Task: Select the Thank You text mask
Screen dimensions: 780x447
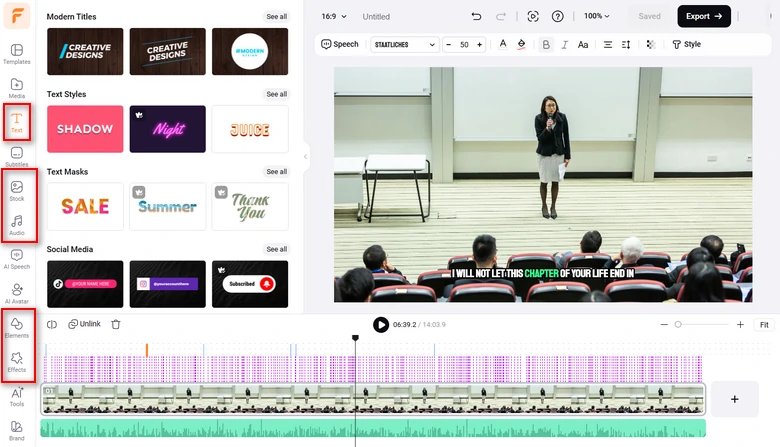Action: click(x=250, y=206)
